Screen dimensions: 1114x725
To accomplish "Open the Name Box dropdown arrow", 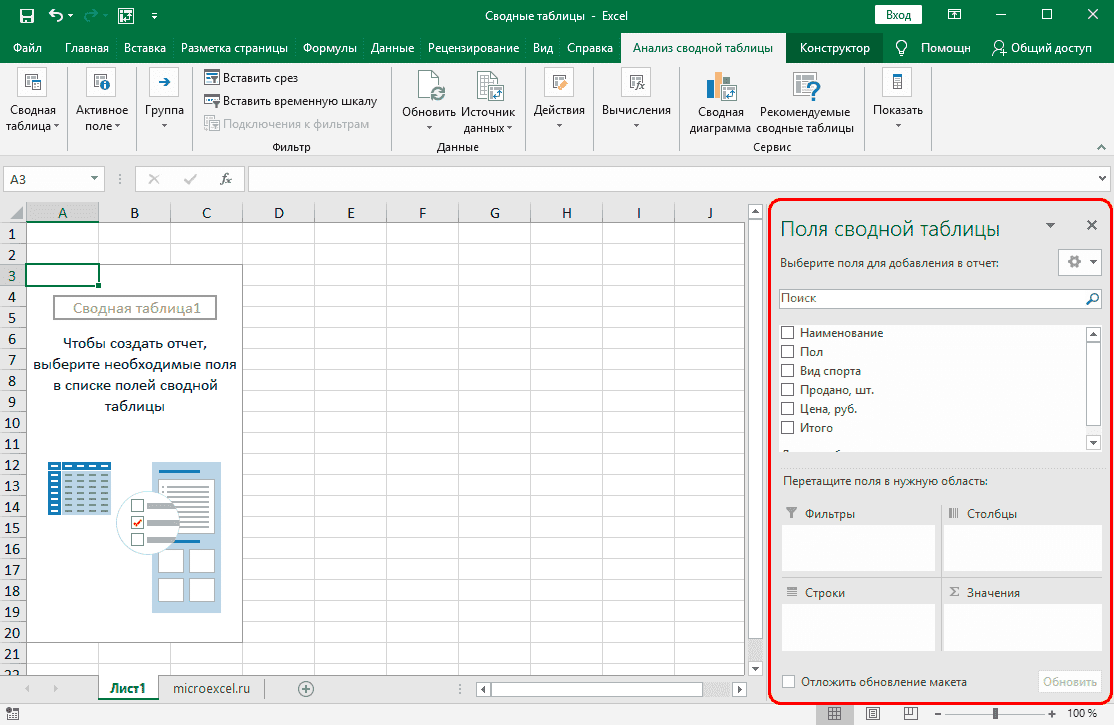I will click(x=95, y=179).
